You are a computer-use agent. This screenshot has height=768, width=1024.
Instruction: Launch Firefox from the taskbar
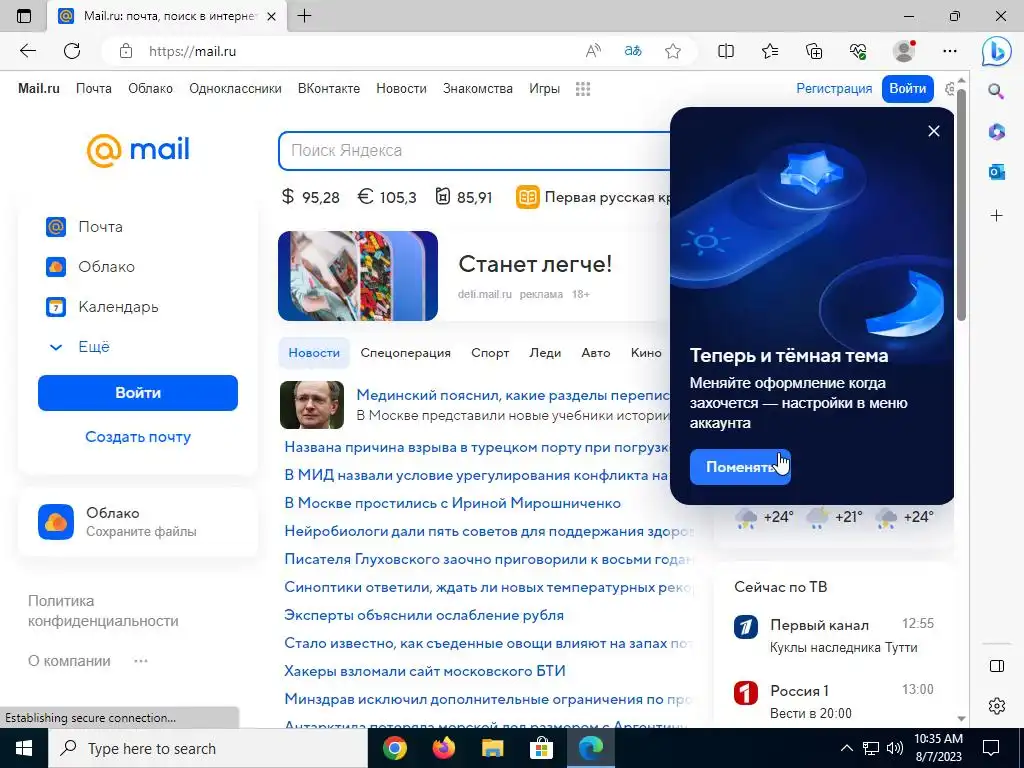(443, 748)
